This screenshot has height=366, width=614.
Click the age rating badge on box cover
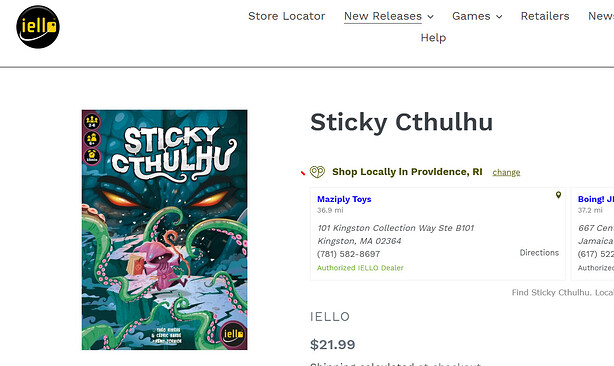click(92, 139)
